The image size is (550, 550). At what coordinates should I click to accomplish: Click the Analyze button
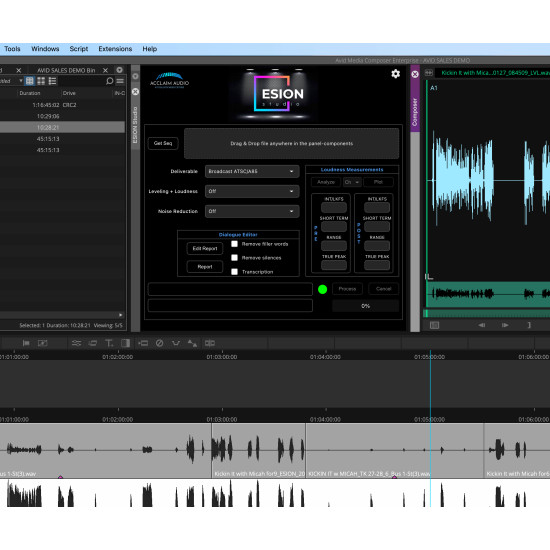(326, 182)
